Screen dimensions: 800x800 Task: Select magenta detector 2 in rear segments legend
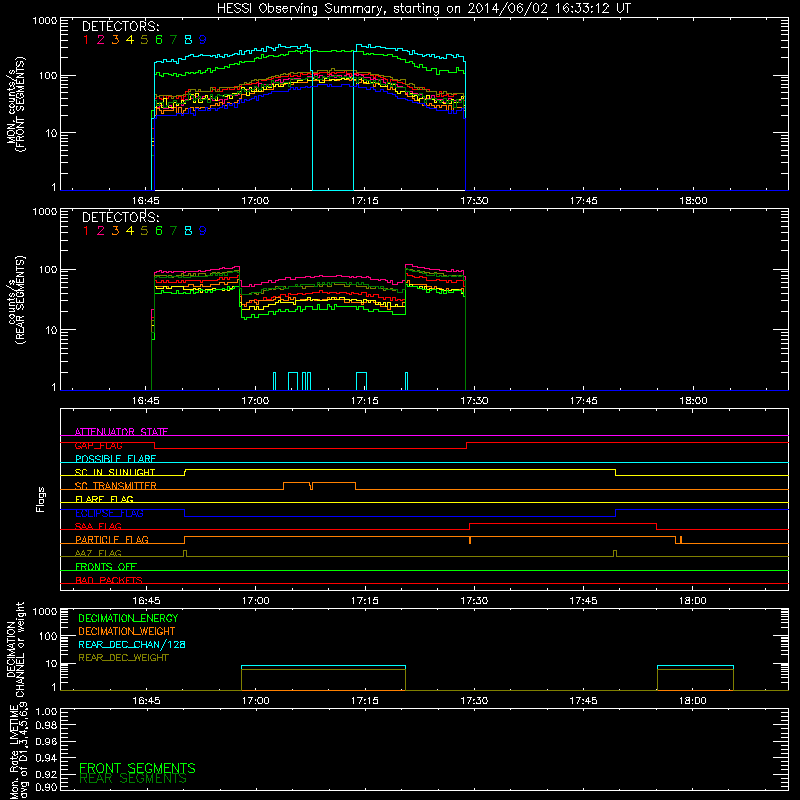[101, 231]
